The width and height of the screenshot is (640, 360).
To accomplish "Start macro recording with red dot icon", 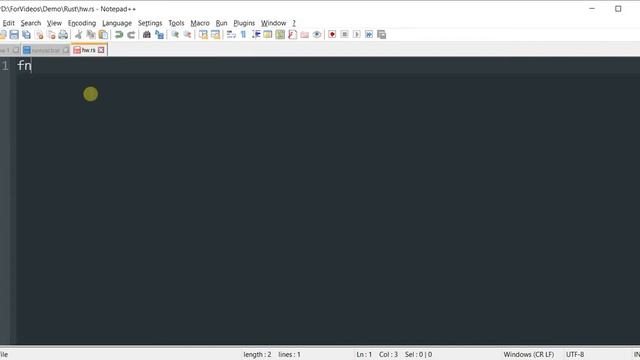I will 332,35.
